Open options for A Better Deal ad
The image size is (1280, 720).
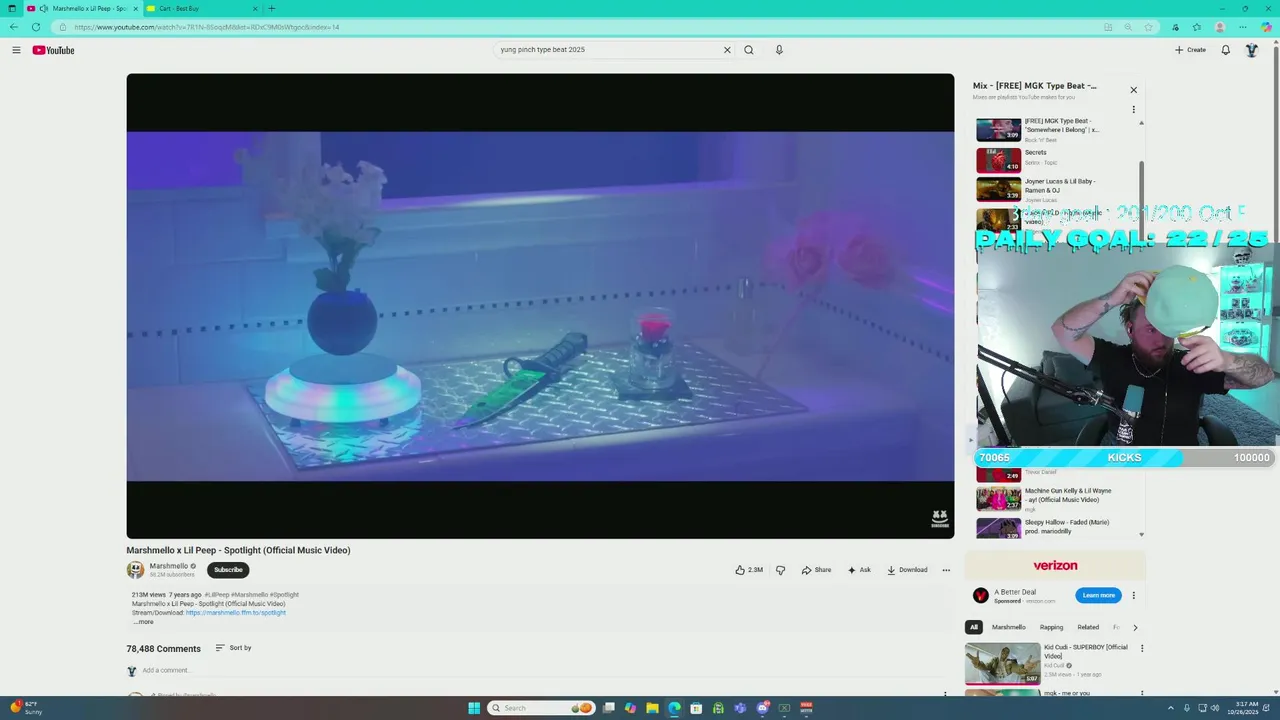click(1133, 596)
